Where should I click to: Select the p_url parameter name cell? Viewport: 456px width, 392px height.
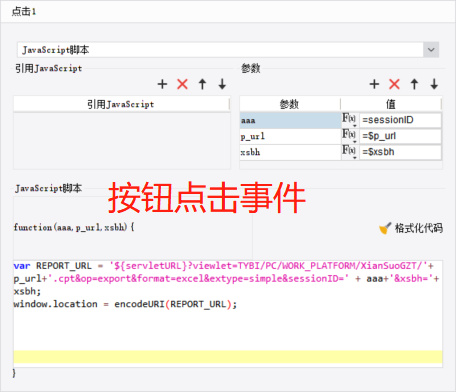pyautogui.click(x=290, y=136)
